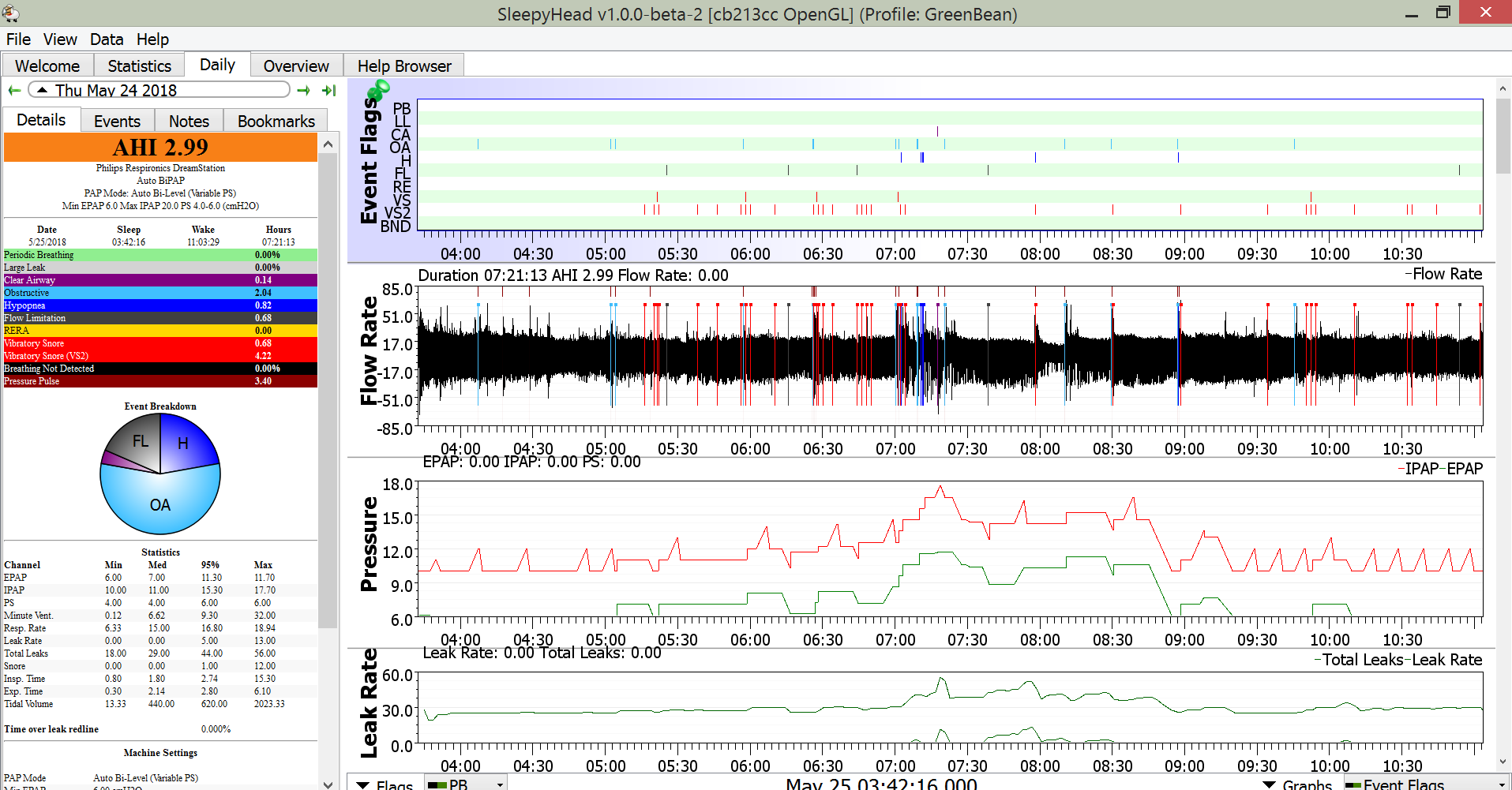This screenshot has height=790, width=1512.
Task: Click the Minute Vent. row in Statistics
Action: pos(160,616)
